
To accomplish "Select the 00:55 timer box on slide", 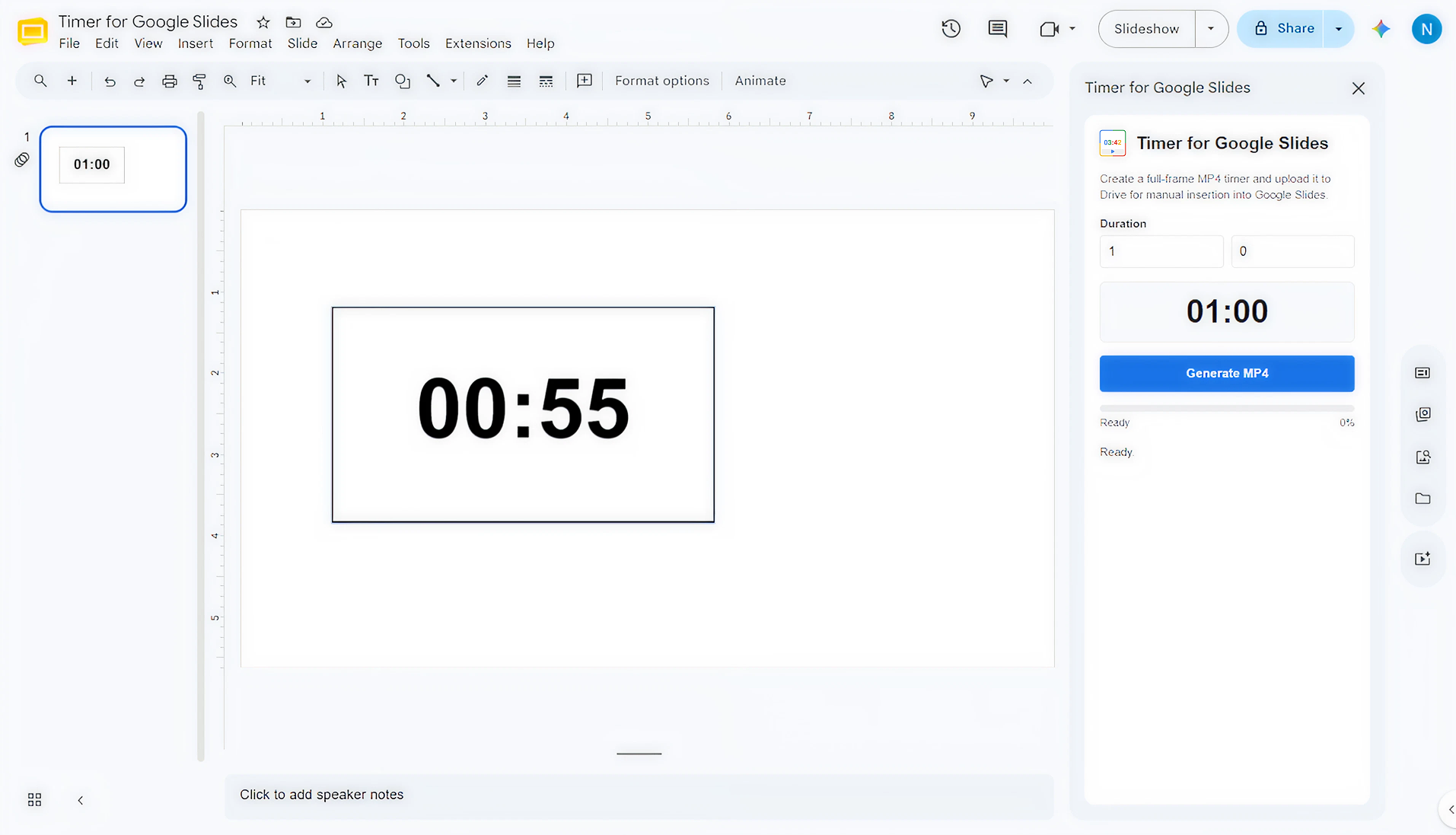I will coord(523,415).
